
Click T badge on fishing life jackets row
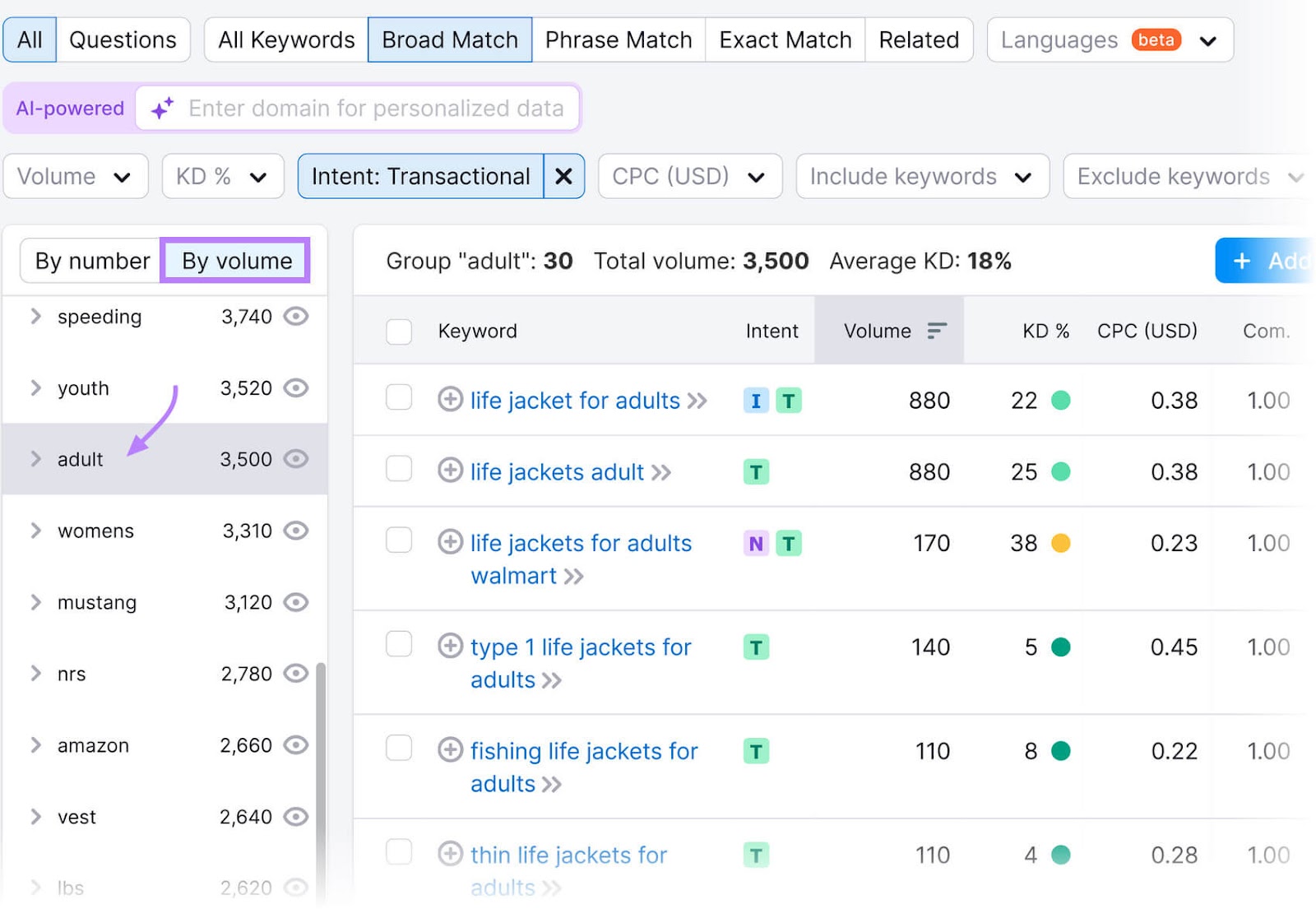[756, 751]
